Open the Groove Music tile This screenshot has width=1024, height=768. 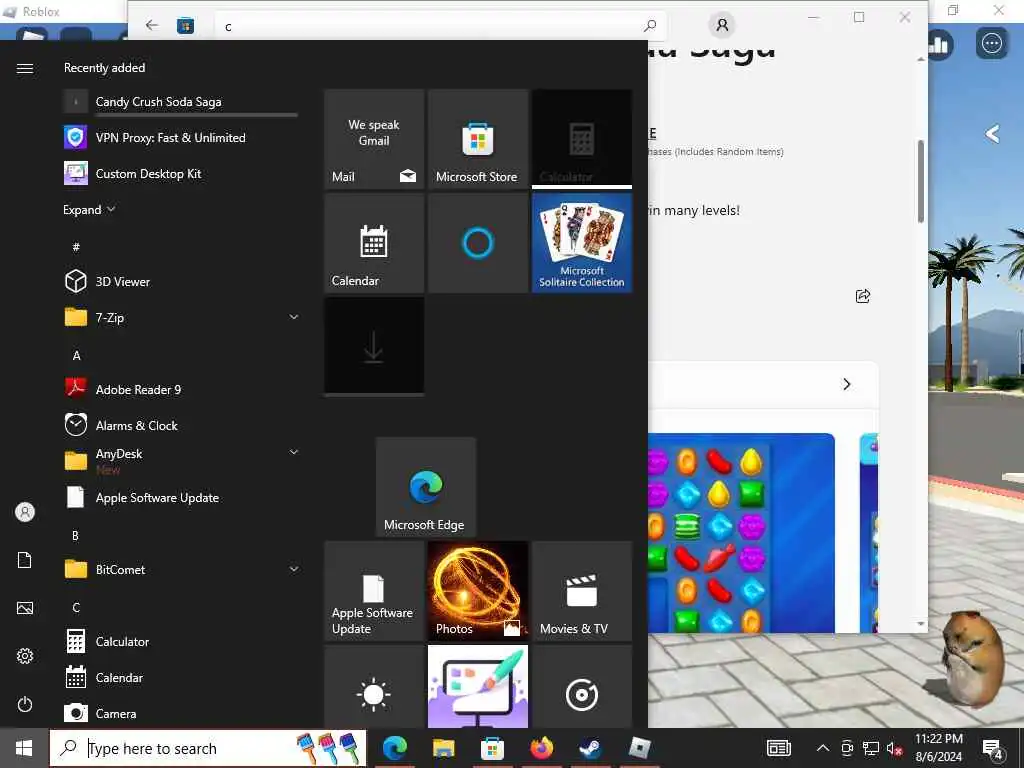pos(582,686)
